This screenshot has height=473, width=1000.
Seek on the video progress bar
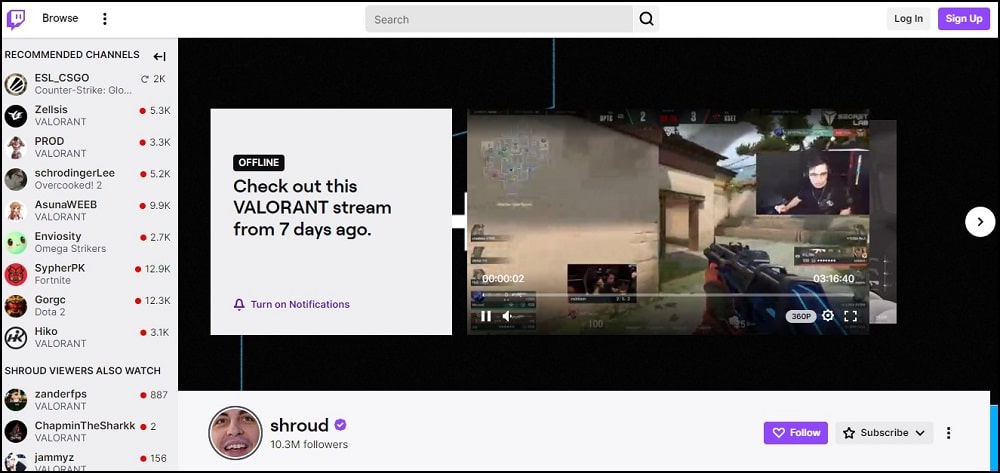(668, 295)
